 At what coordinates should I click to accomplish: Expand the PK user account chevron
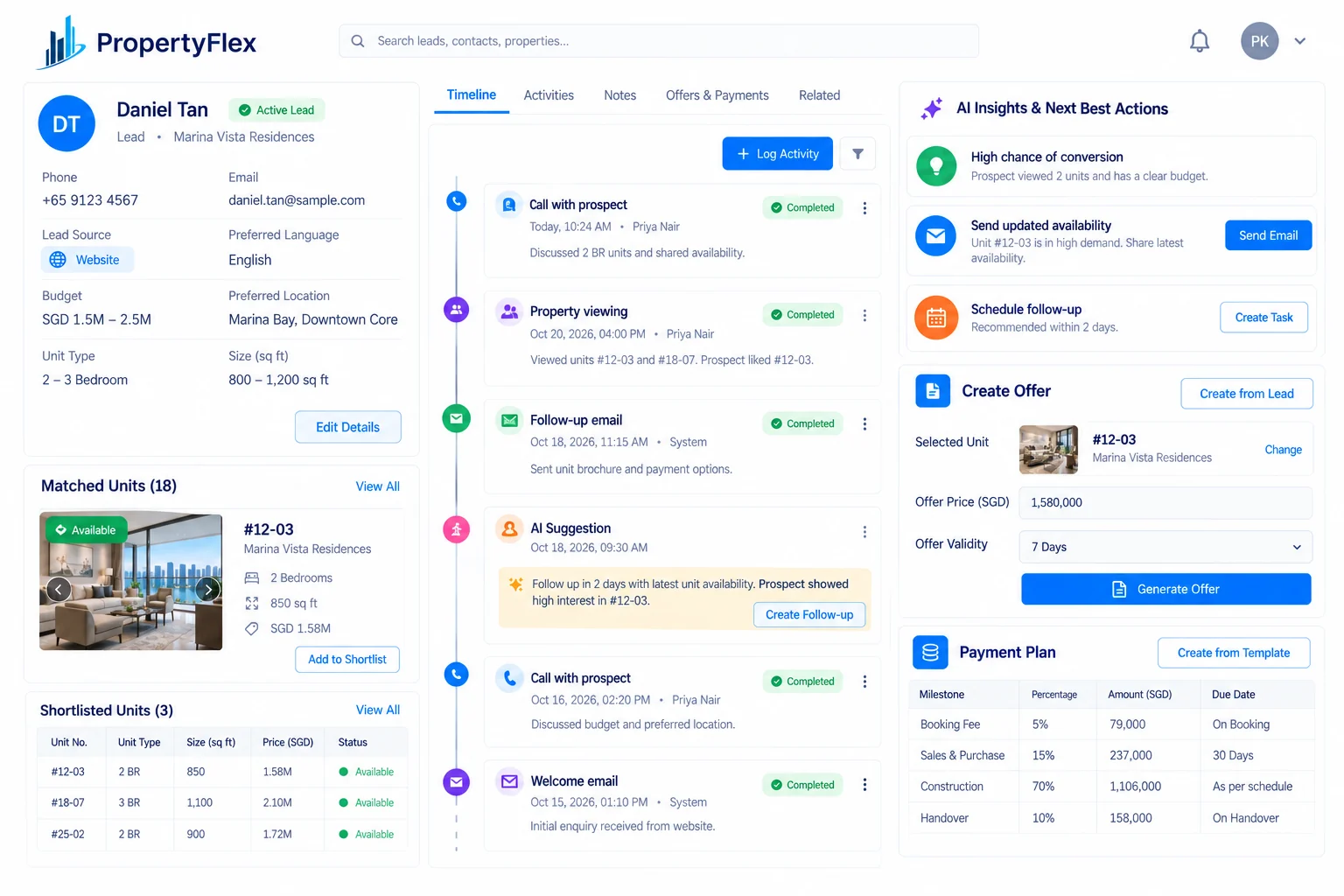click(1300, 41)
